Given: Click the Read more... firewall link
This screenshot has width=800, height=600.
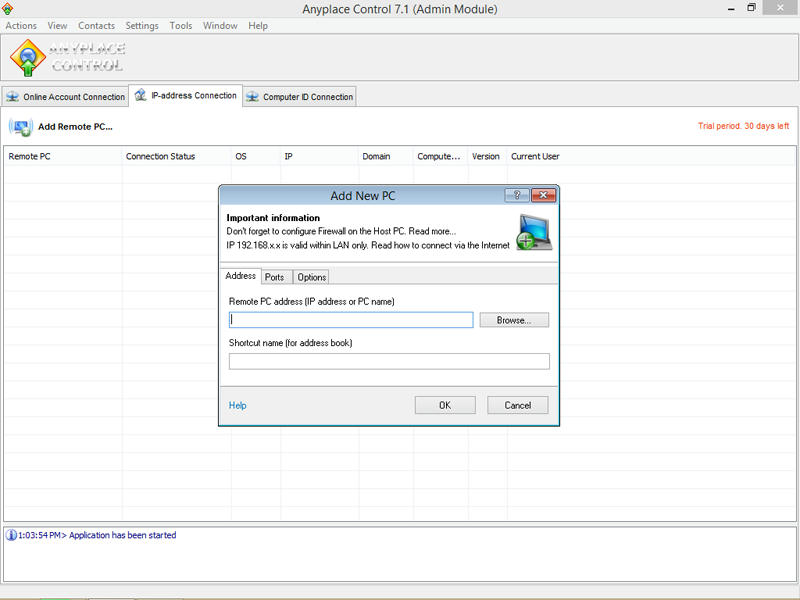Looking at the screenshot, I should tap(432, 231).
